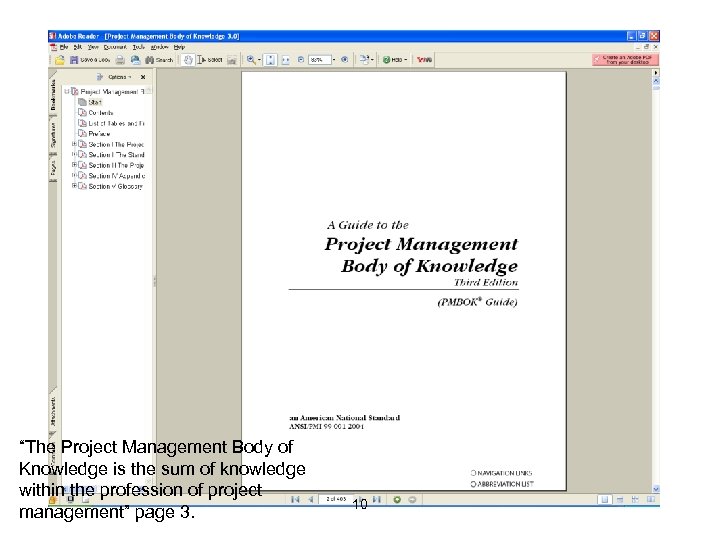This screenshot has width=720, height=540.
Task: Select the Zoom In magnifier tool
Action: (251, 60)
